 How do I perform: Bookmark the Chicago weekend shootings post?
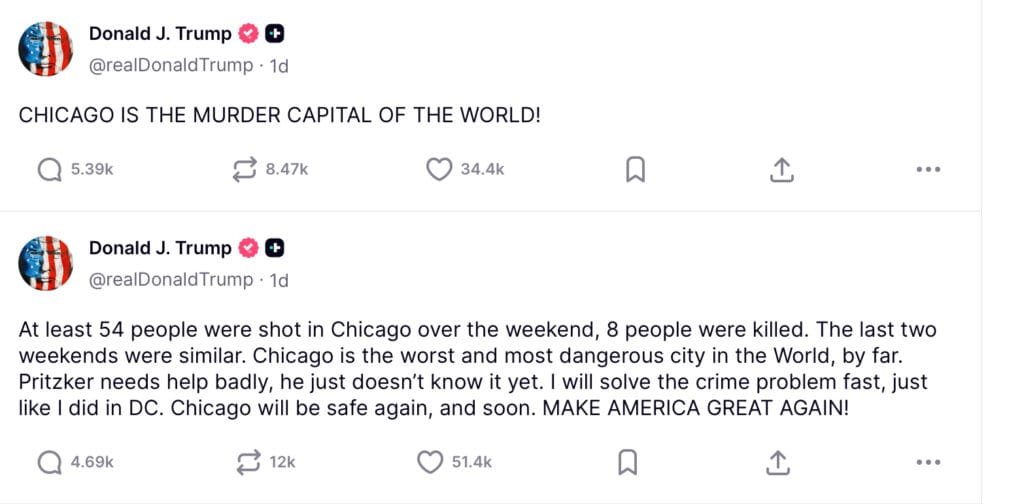(x=627, y=462)
